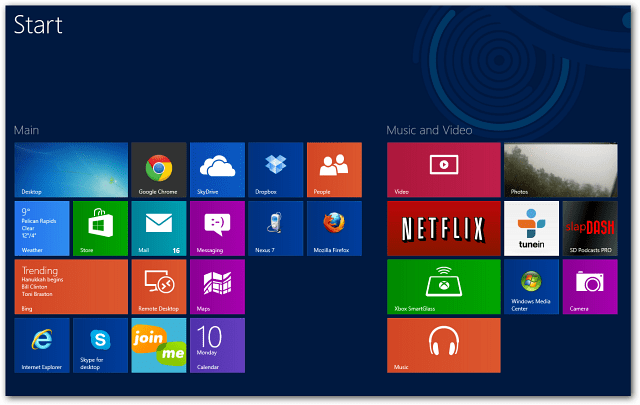
Task: Select the Main group heading
Action: (26, 130)
